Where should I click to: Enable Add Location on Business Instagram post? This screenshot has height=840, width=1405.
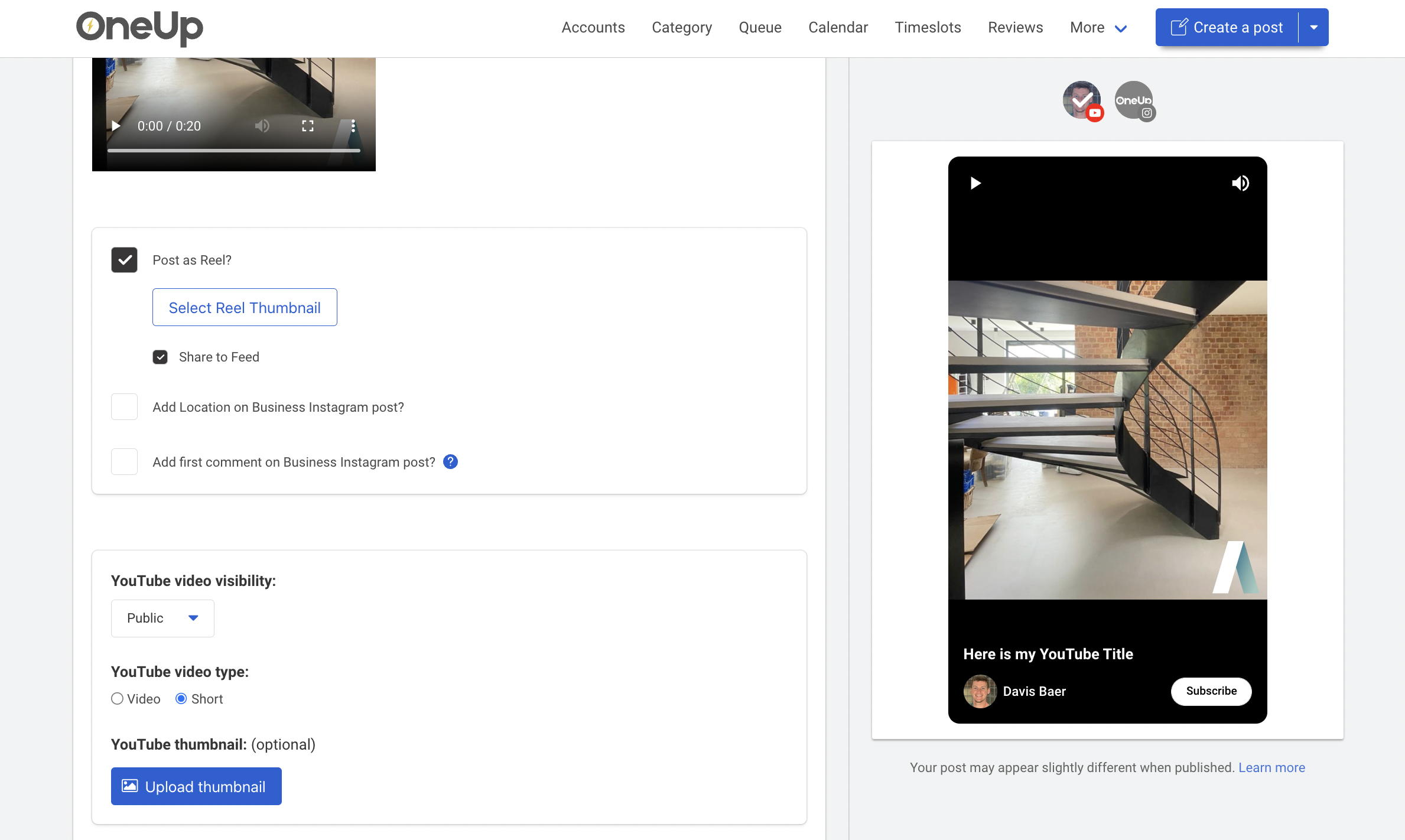[124, 407]
